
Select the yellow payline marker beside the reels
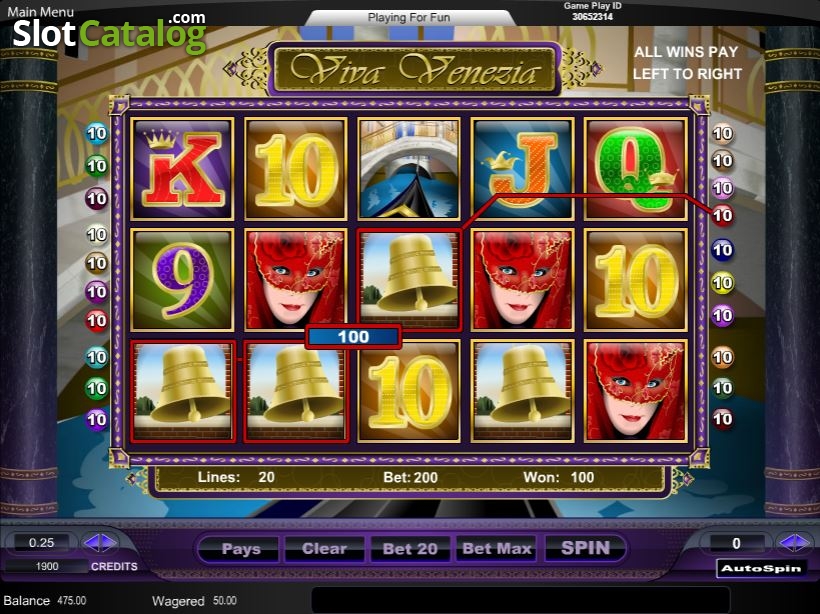722,283
